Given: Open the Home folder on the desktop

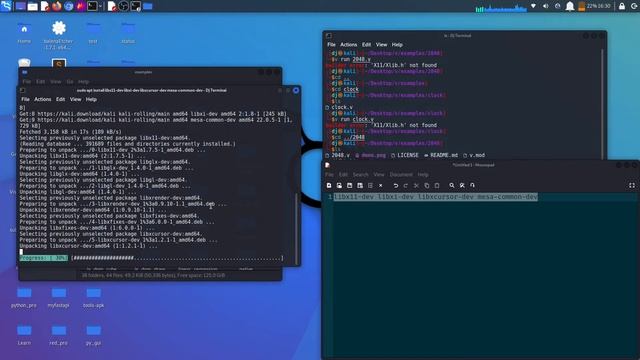Looking at the screenshot, I should (24, 32).
